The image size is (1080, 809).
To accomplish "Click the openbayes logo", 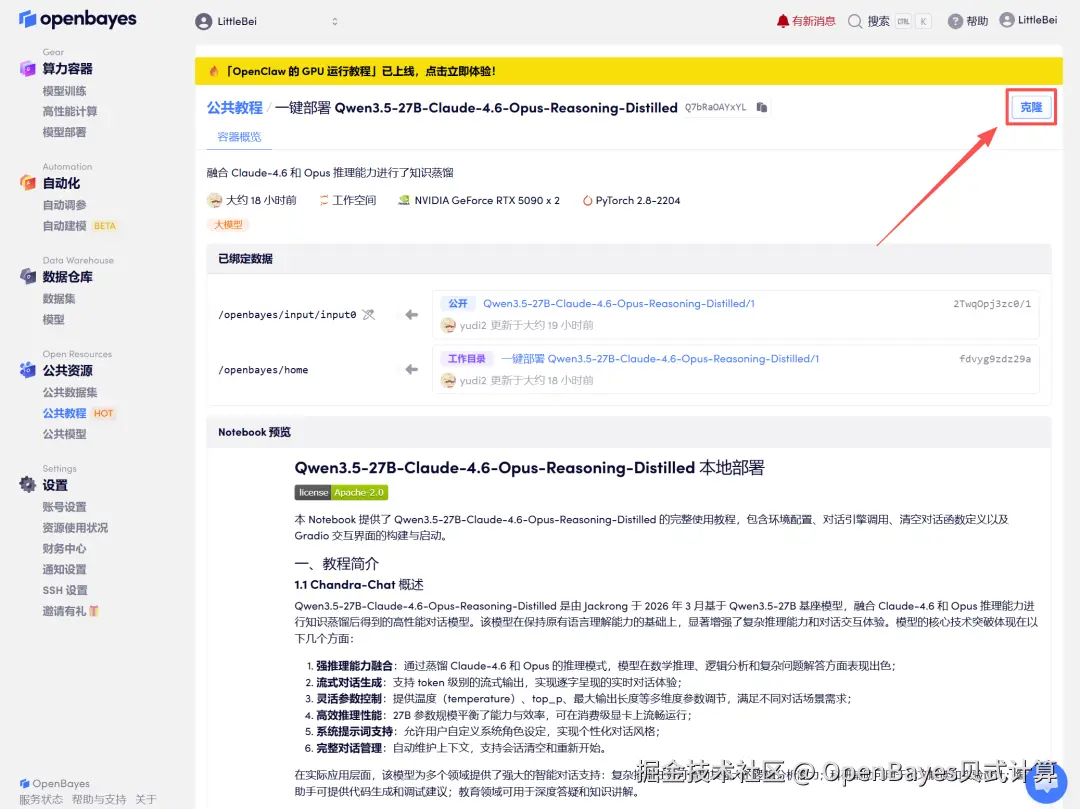I will point(77,19).
